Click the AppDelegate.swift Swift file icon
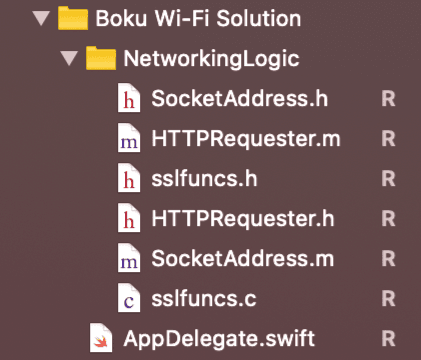The image size is (421, 360). (x=101, y=338)
